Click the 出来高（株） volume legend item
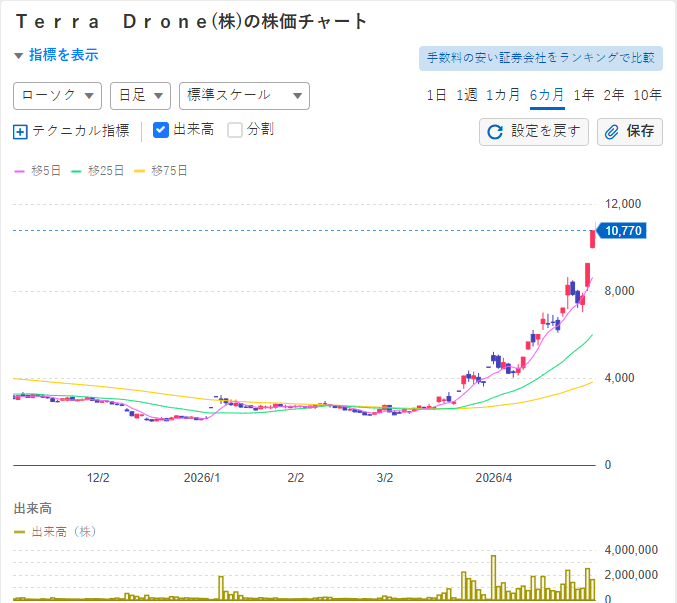The height and width of the screenshot is (603, 677). pos(55,532)
